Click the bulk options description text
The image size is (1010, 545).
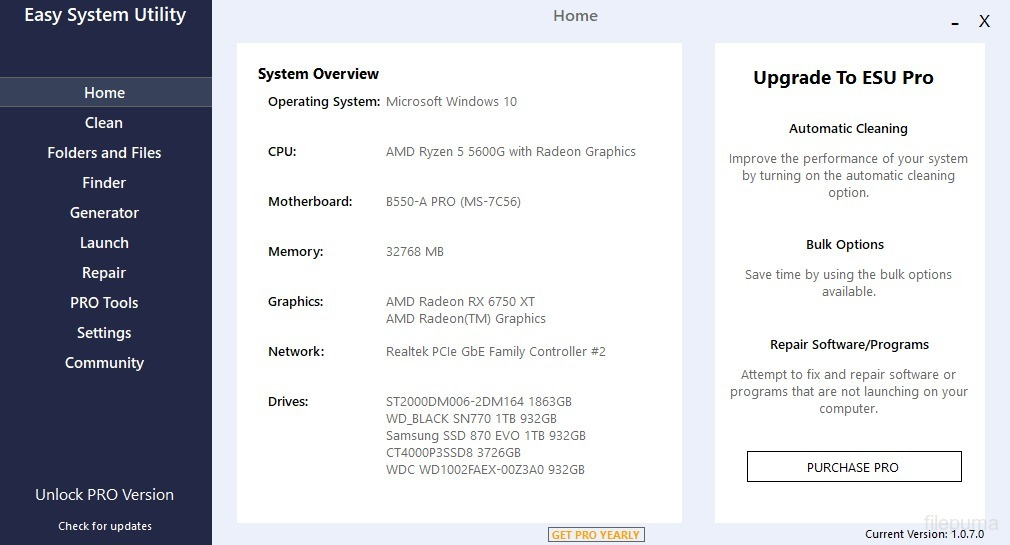[x=848, y=283]
